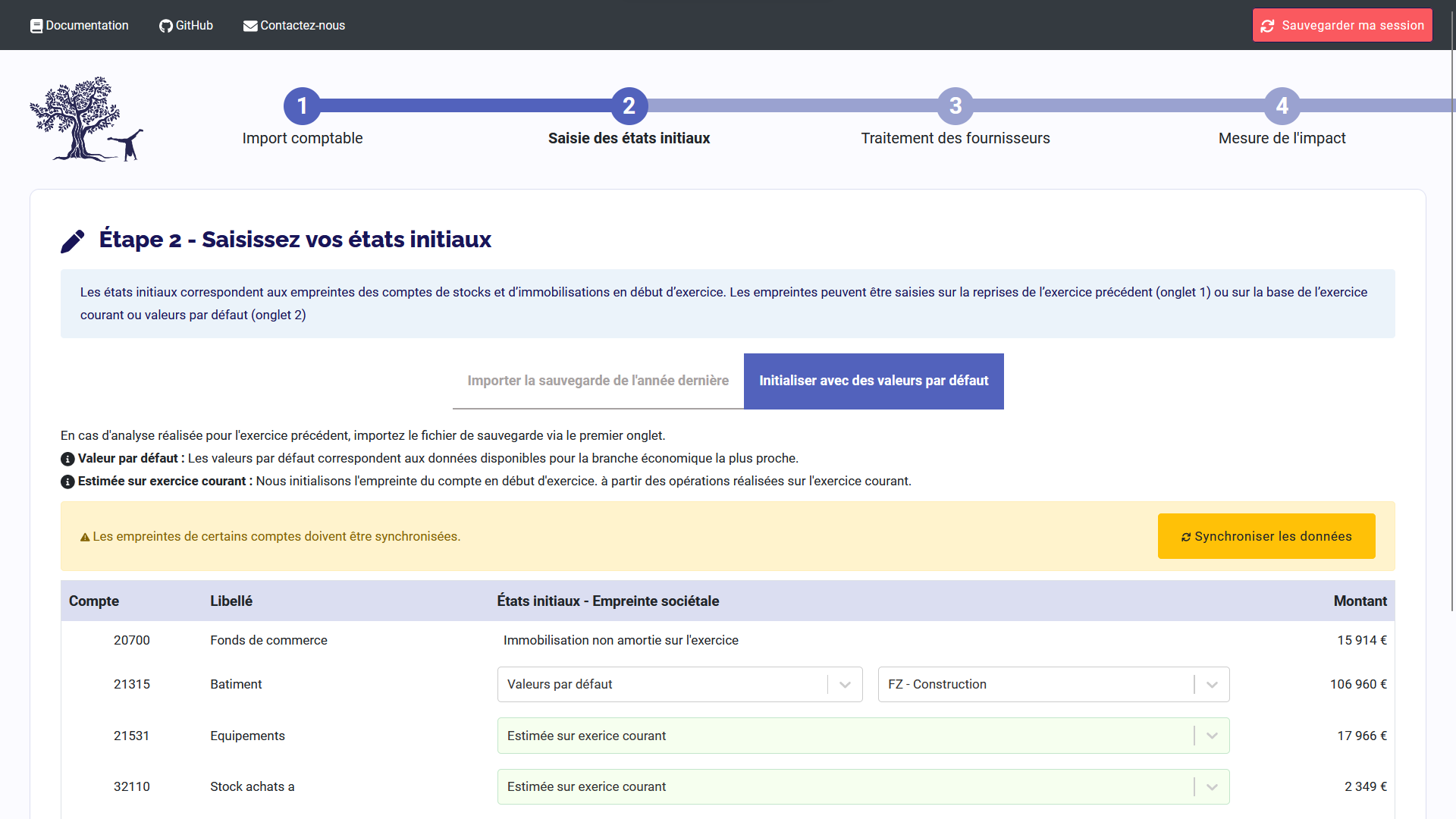This screenshot has width=1456, height=819.
Task: Open step 4 circle
Action: point(1282,106)
